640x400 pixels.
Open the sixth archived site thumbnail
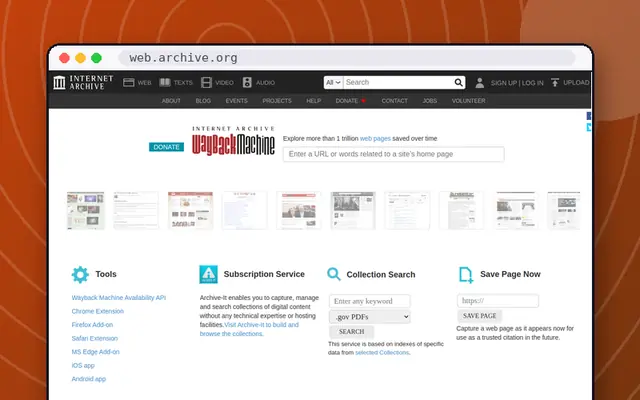click(353, 211)
